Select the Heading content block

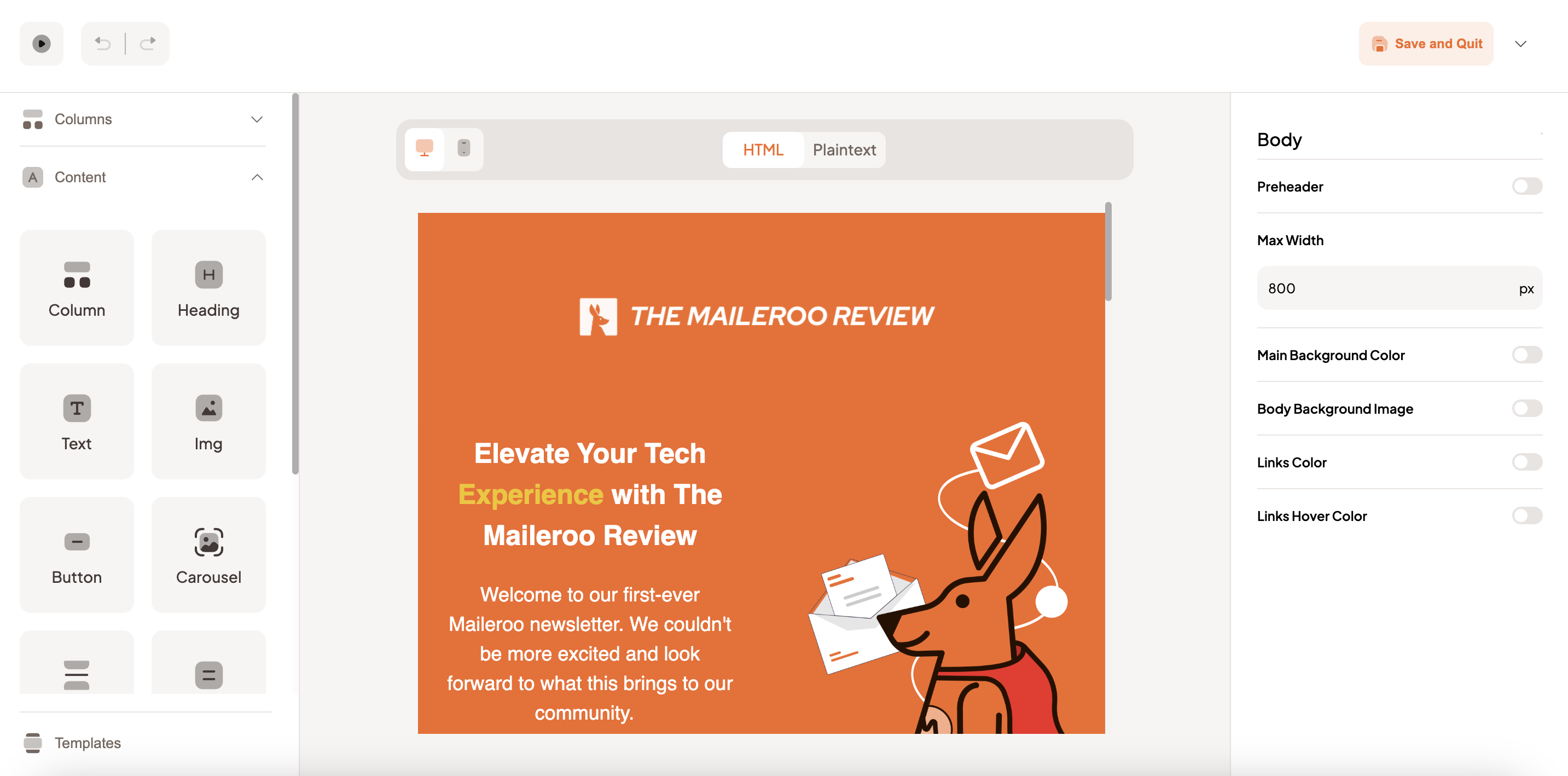click(x=208, y=288)
